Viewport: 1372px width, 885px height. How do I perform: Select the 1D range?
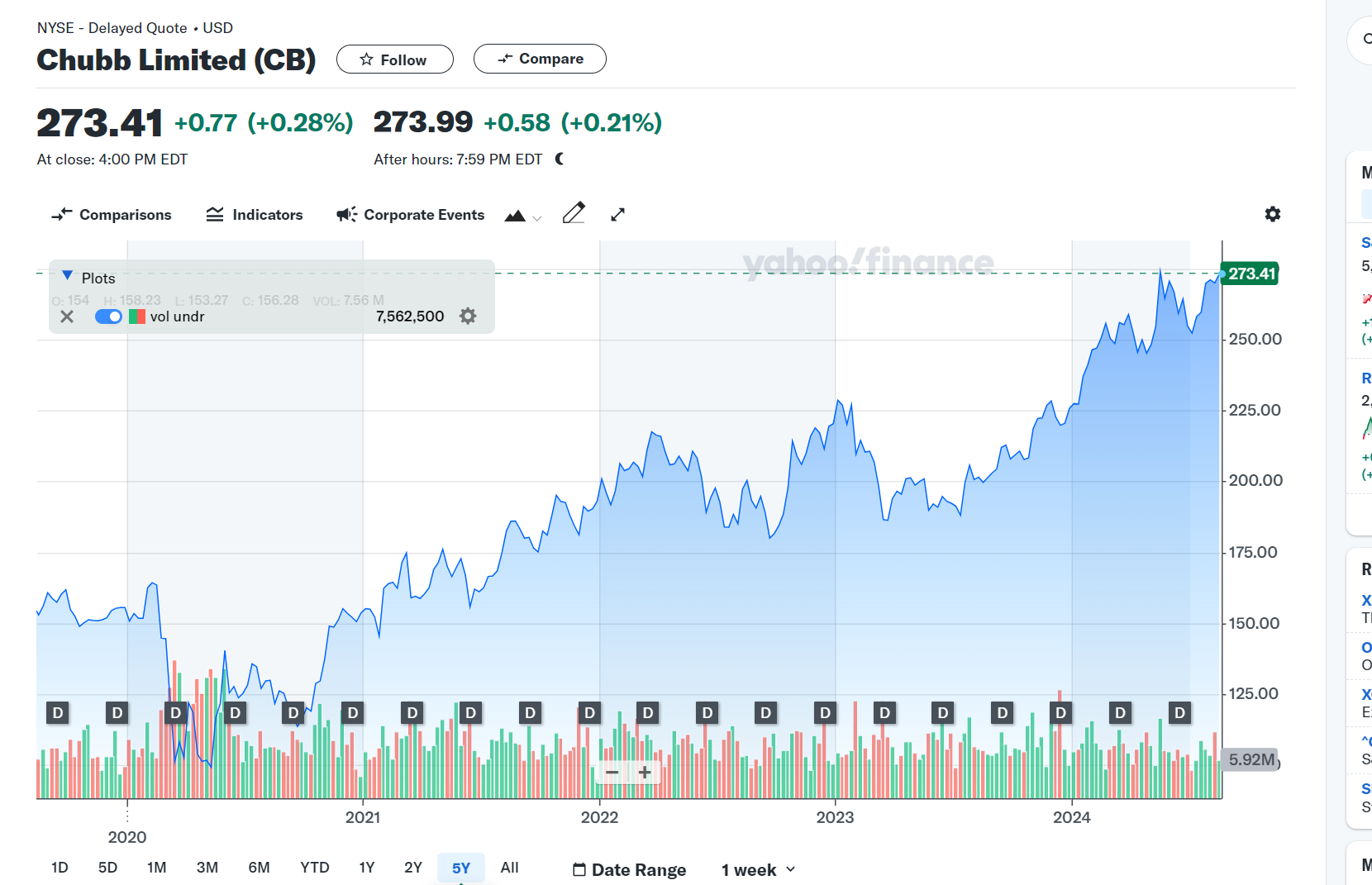point(60,868)
